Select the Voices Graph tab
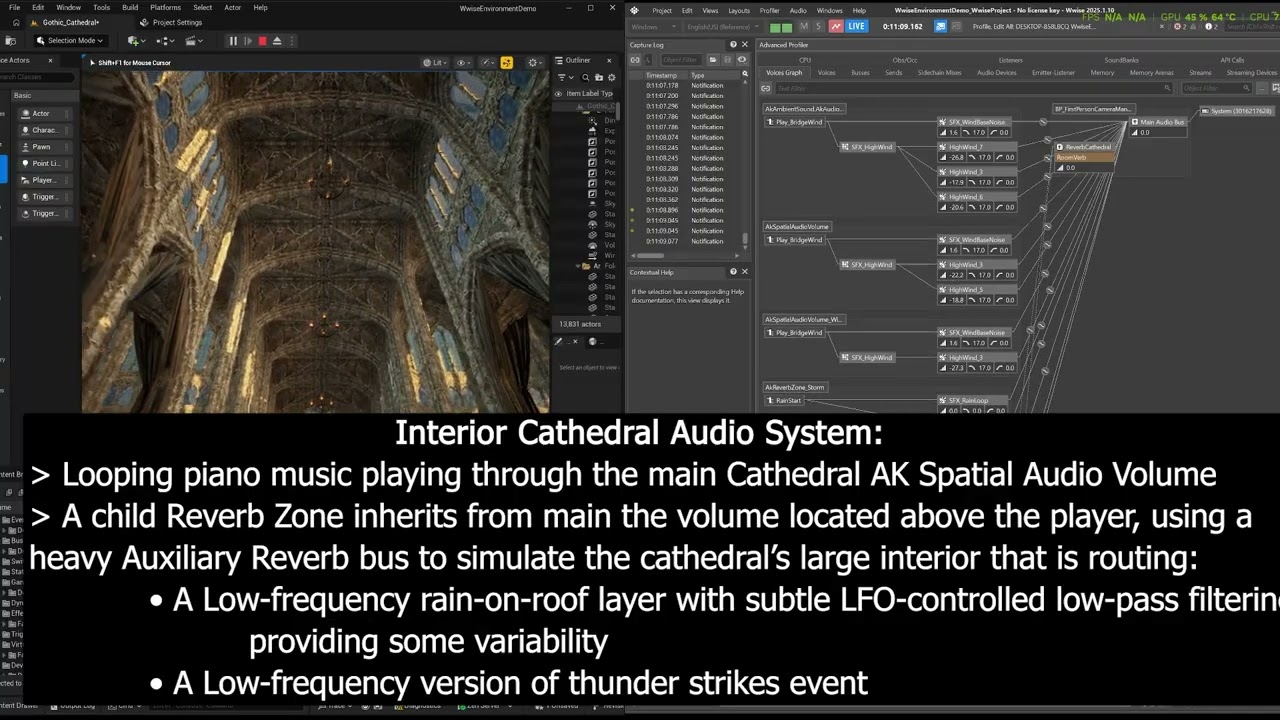1280x720 pixels. (784, 73)
